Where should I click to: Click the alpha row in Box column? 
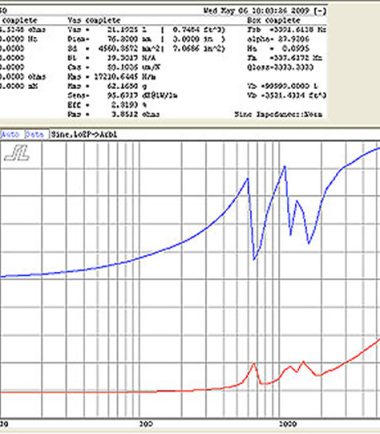pyautogui.click(x=278, y=39)
